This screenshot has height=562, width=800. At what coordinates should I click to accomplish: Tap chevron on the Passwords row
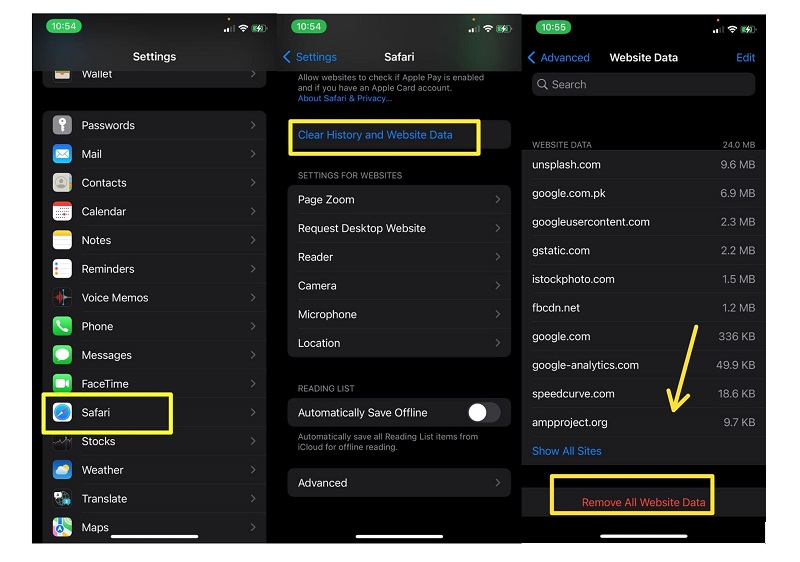pyautogui.click(x=253, y=125)
